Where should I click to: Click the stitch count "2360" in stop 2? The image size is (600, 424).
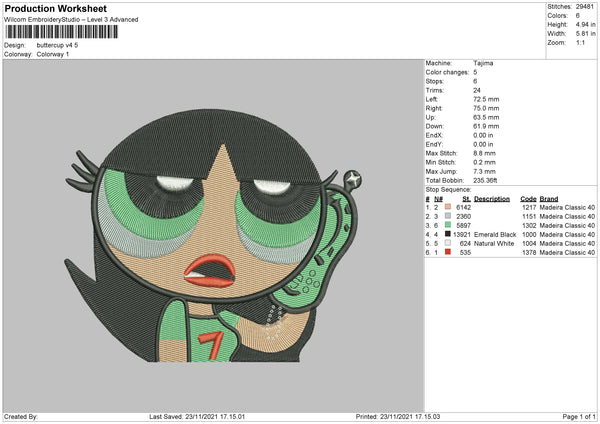tap(463, 217)
